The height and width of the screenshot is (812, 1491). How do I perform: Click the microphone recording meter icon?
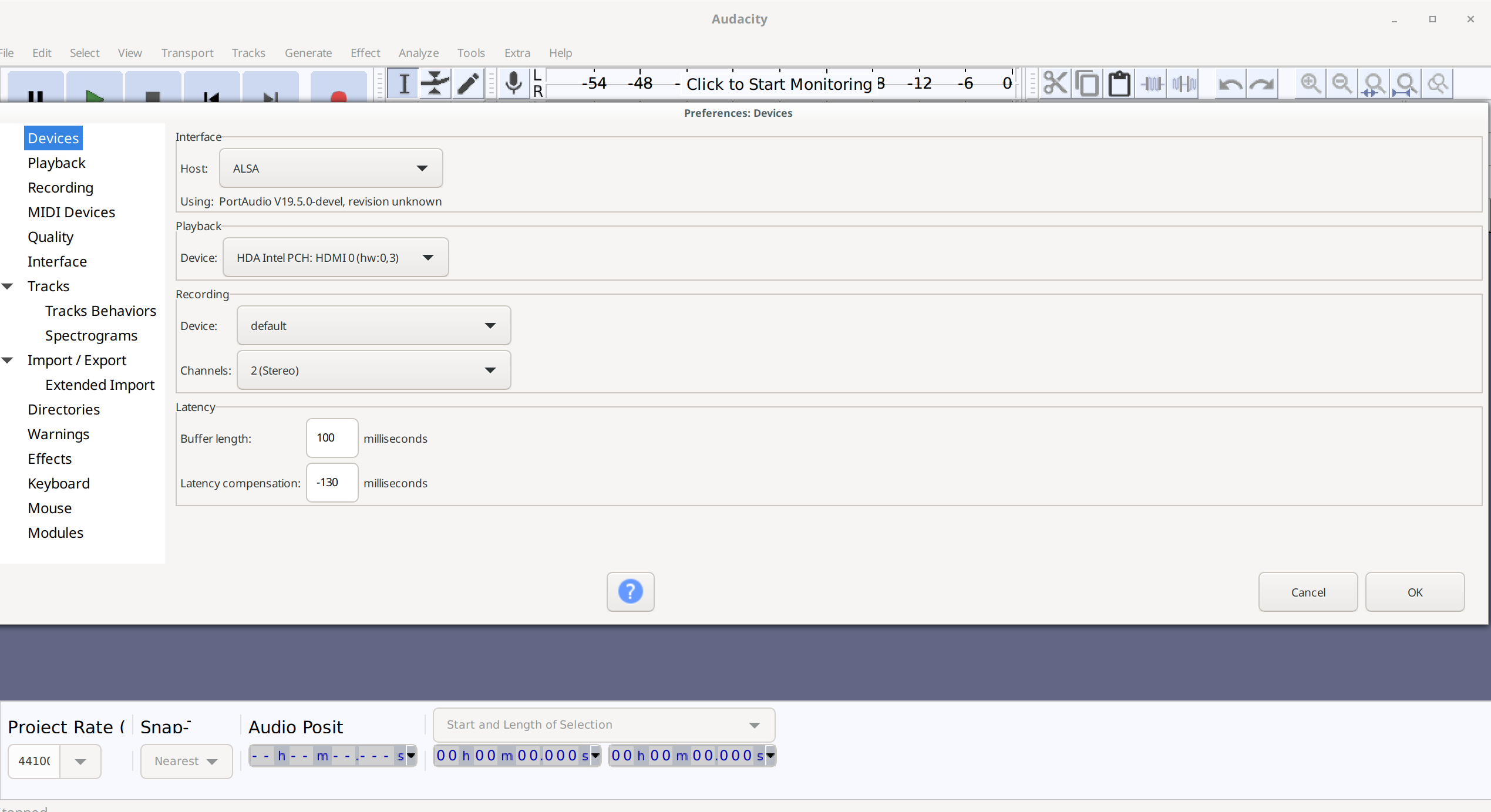[x=513, y=84]
